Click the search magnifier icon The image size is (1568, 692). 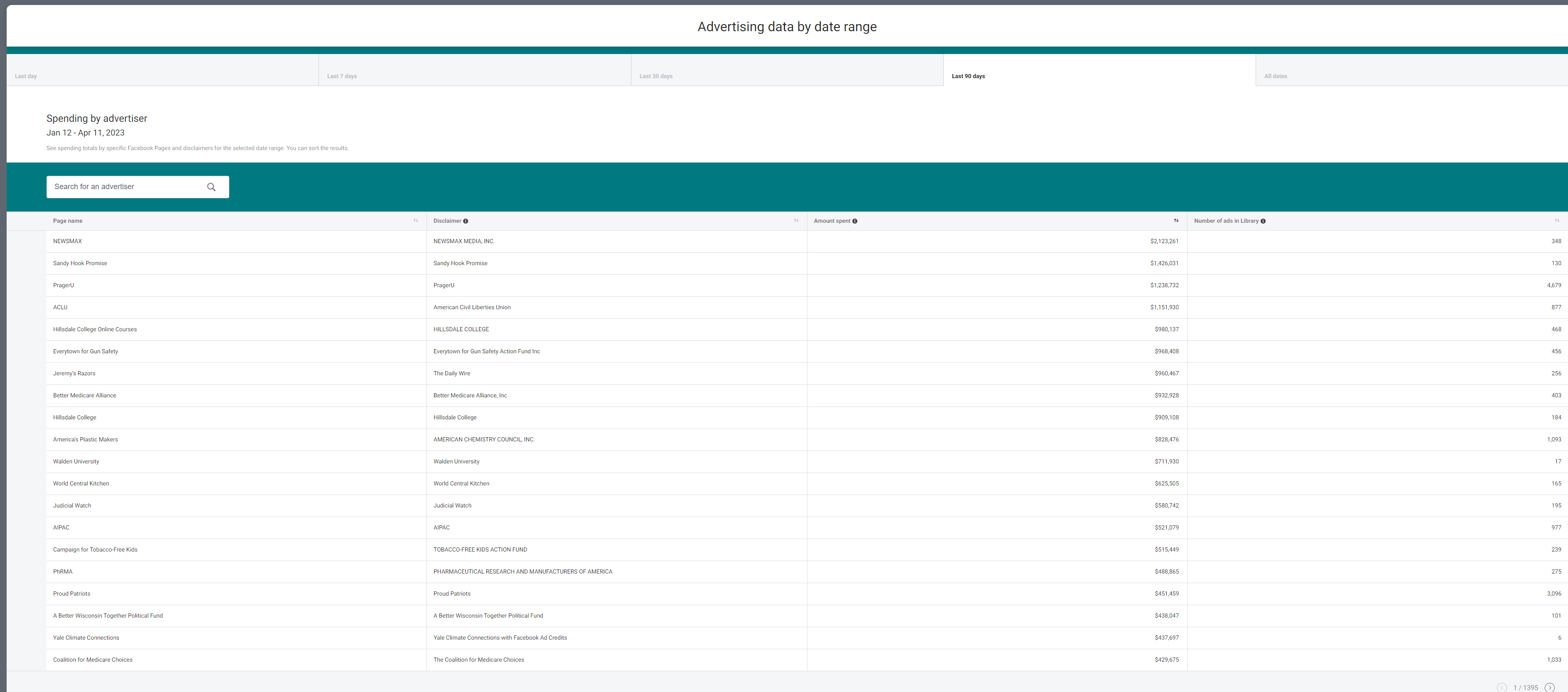[x=211, y=187]
